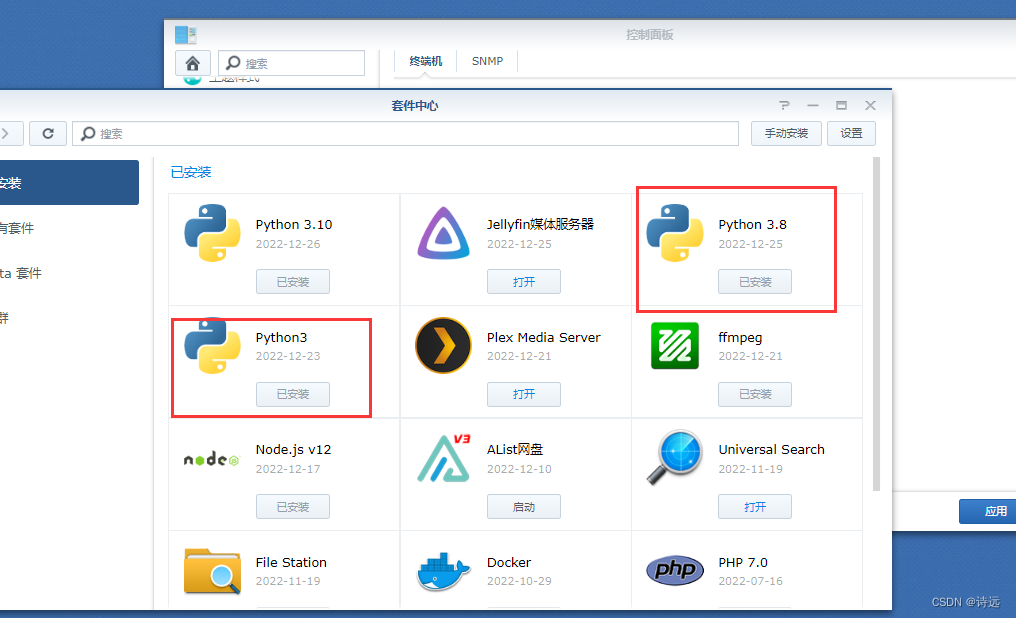Select the Docker package icon
The image size is (1016, 618).
click(443, 571)
